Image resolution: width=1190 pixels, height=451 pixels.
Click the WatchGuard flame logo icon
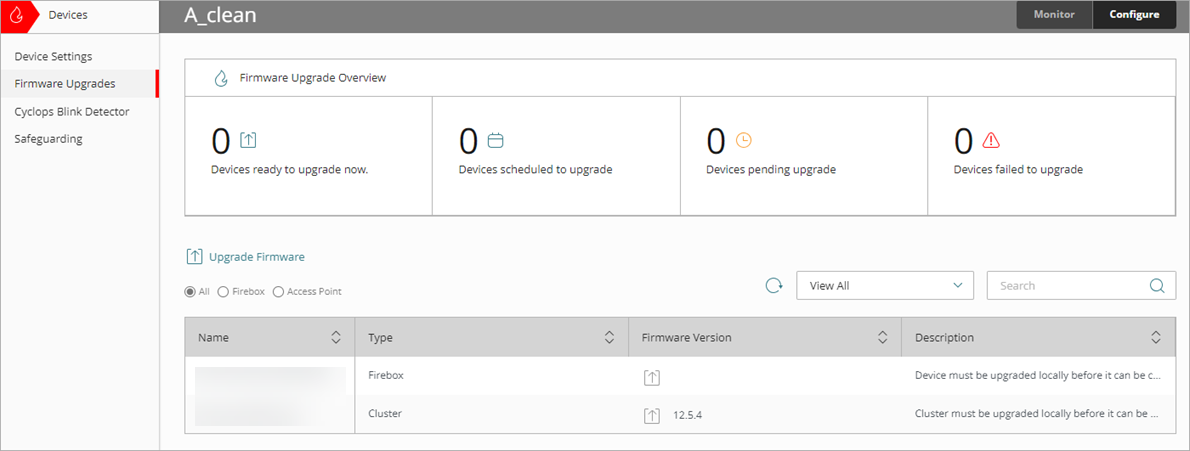pos(16,15)
